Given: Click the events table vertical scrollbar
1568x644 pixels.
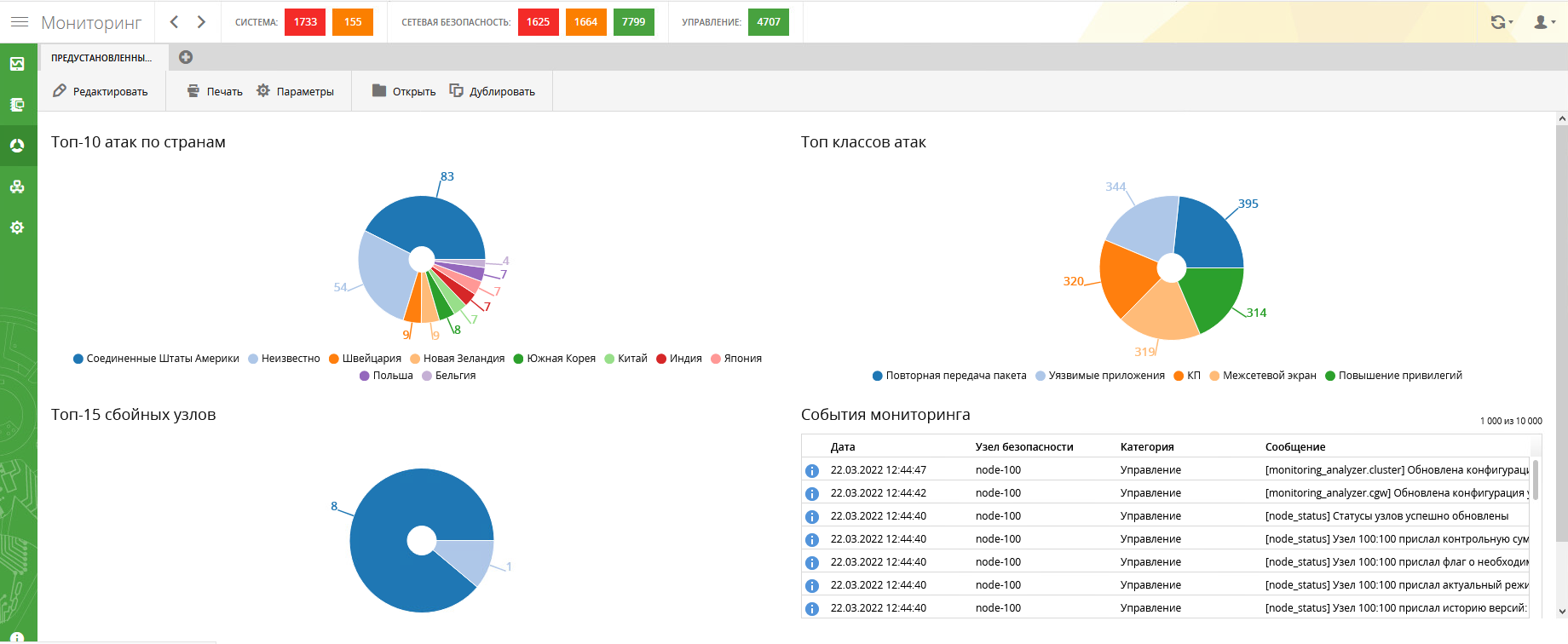Looking at the screenshot, I should coord(1536,480).
